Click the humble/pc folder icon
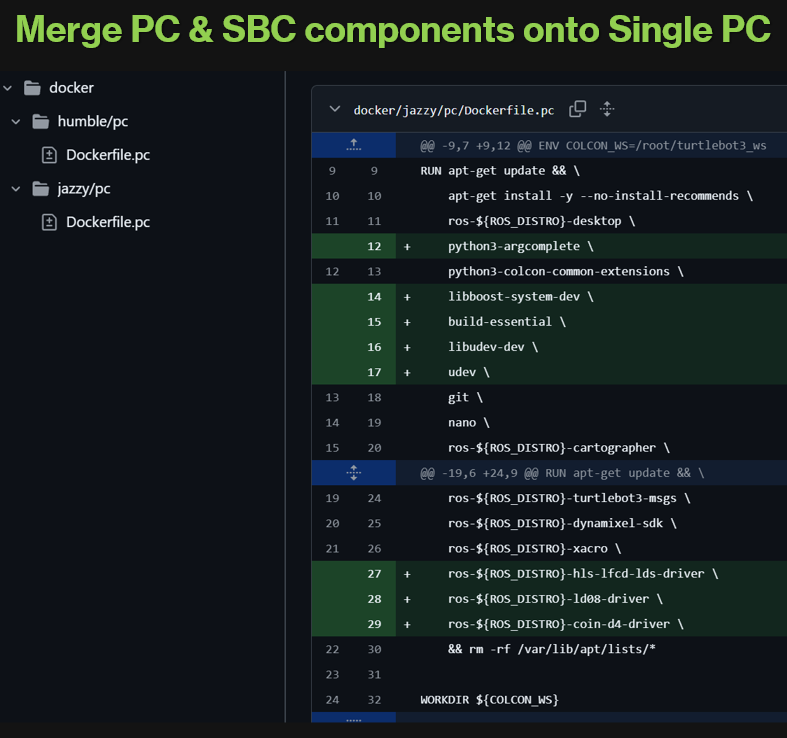This screenshot has width=787, height=738. (x=41, y=121)
